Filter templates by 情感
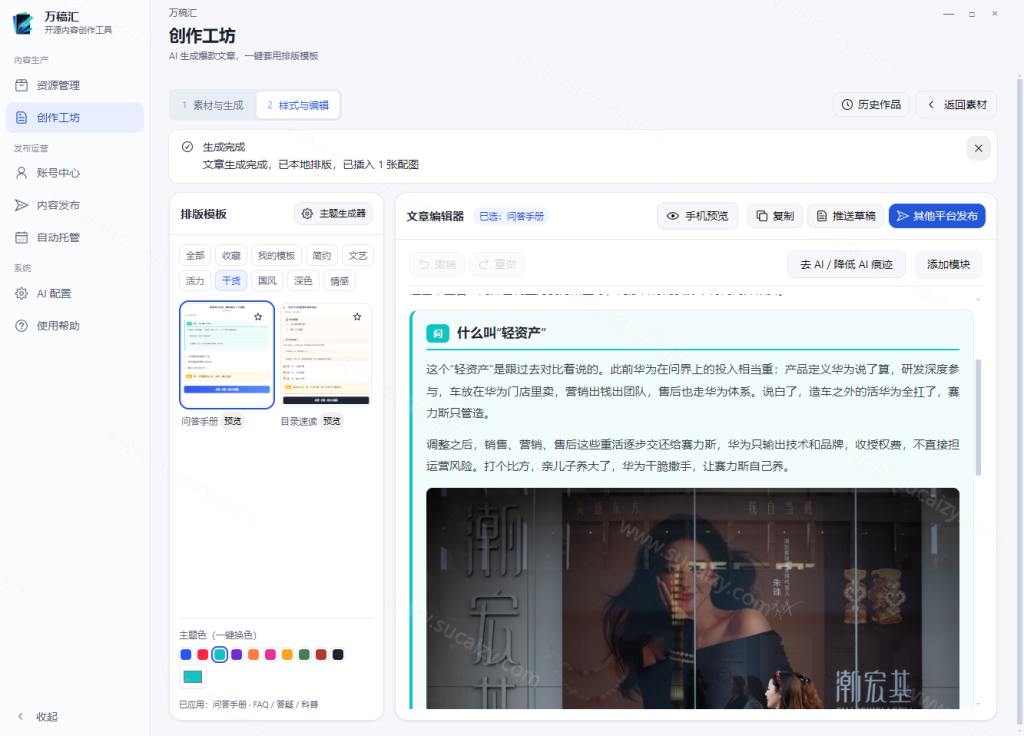The width and height of the screenshot is (1024, 736). (x=340, y=281)
